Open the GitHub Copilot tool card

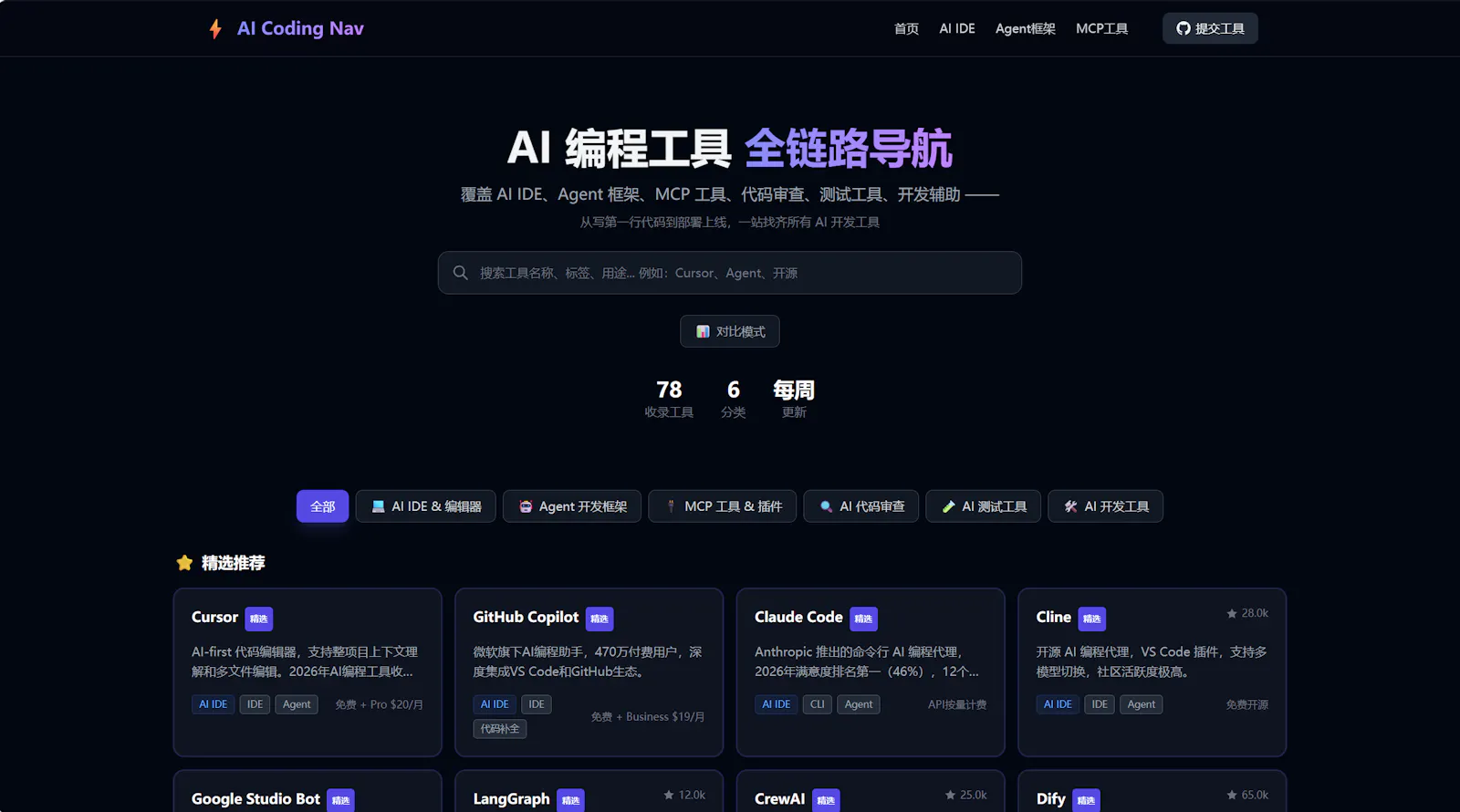(589, 672)
